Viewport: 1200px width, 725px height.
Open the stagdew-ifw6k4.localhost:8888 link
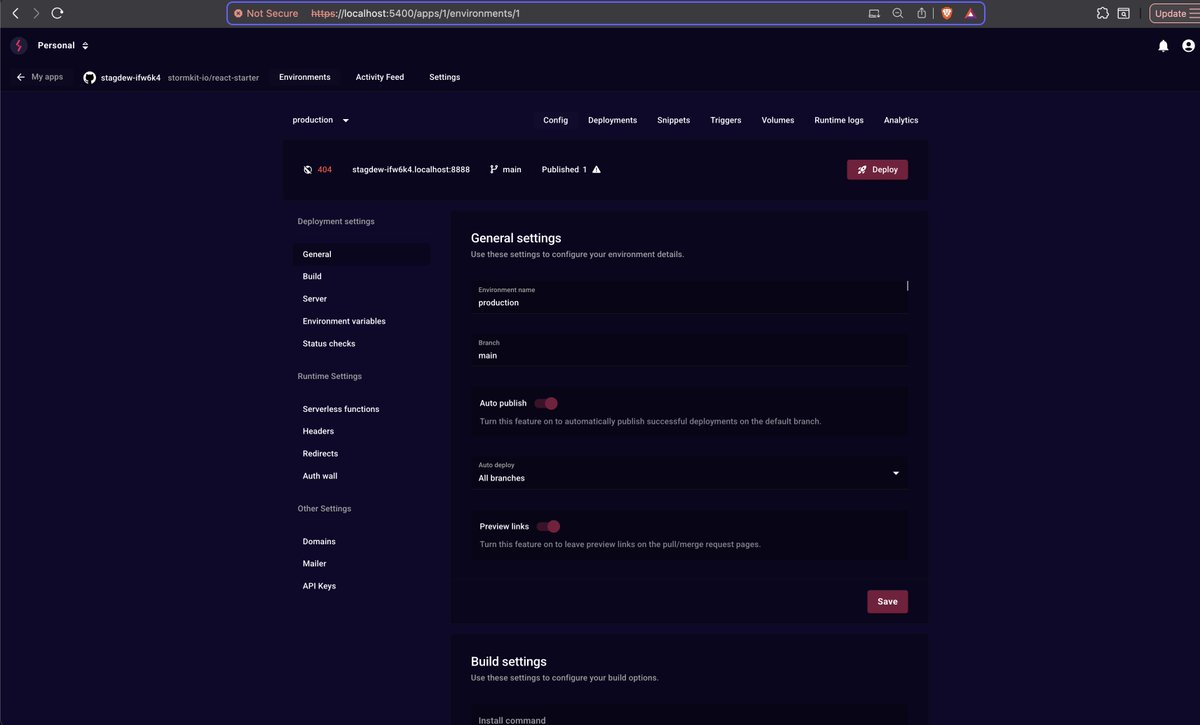(x=411, y=170)
